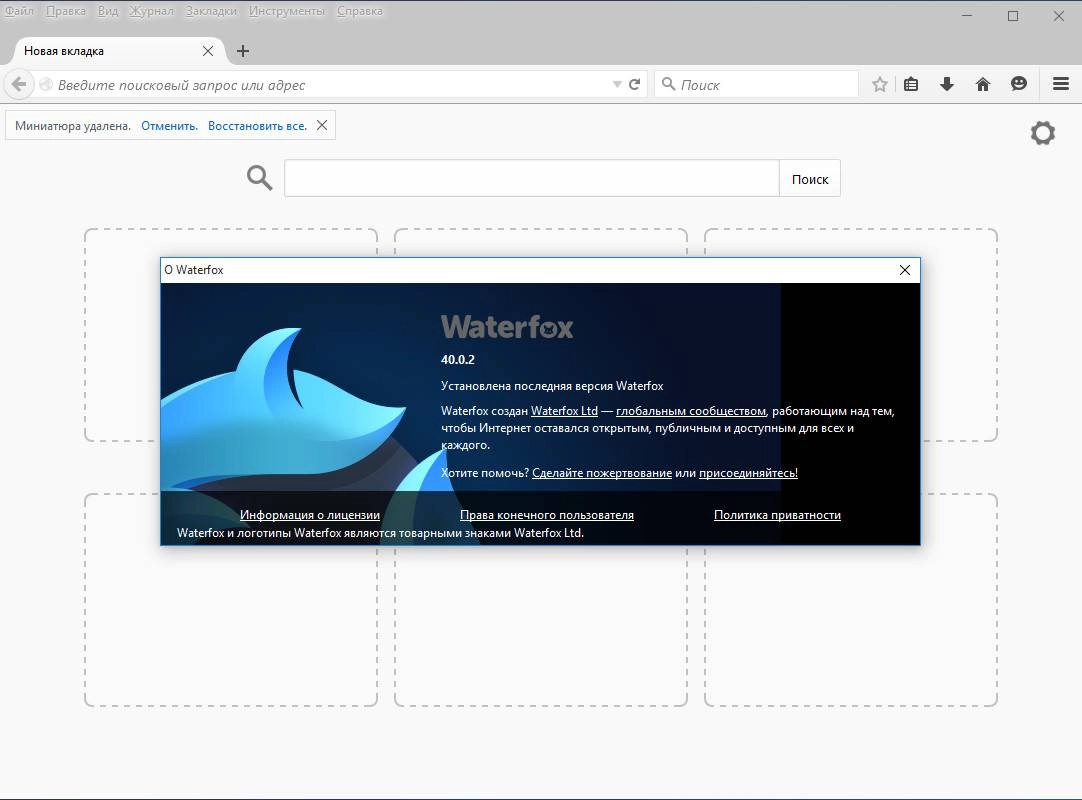The width and height of the screenshot is (1082, 800).
Task: Open the hamburger menu
Action: point(1061,84)
